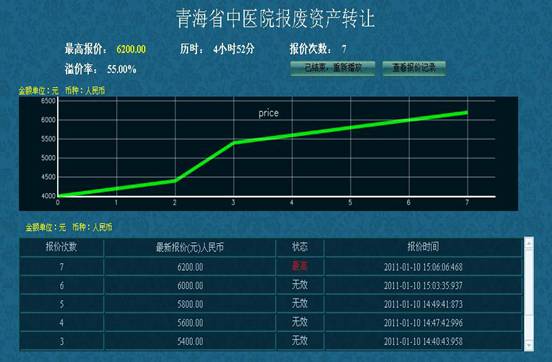Open 查看报价记录 bid records button
The image size is (552, 362).
point(414,68)
